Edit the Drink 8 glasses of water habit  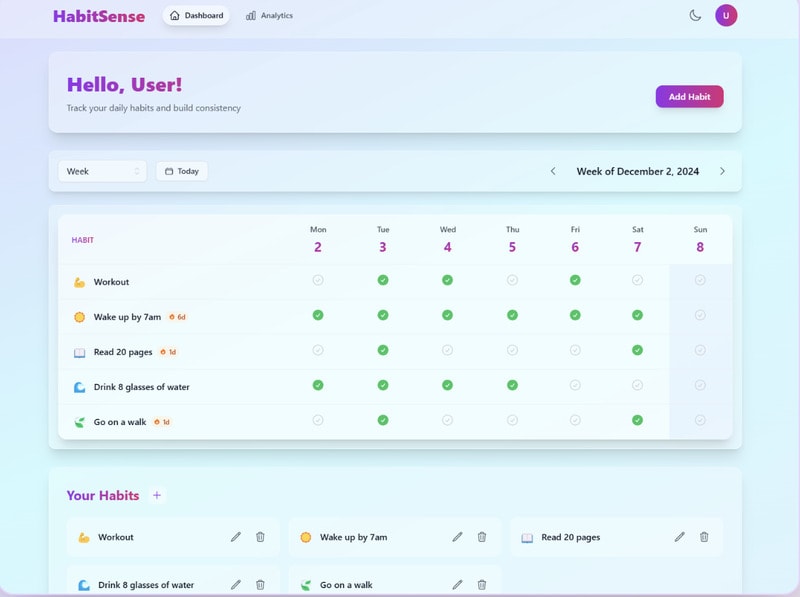coord(236,585)
